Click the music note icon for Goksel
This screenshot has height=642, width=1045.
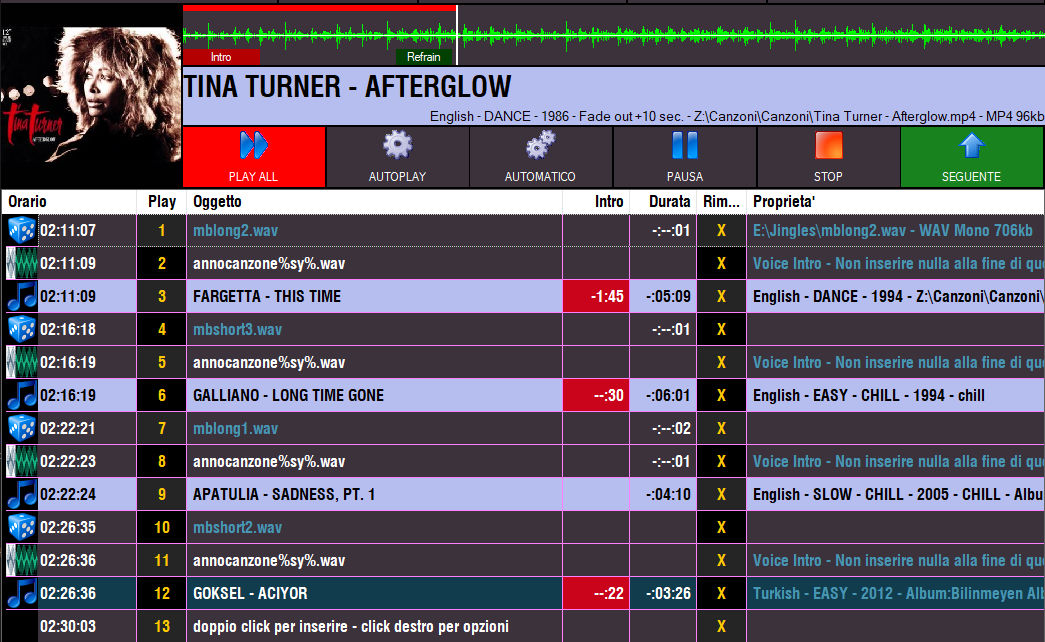pos(22,593)
